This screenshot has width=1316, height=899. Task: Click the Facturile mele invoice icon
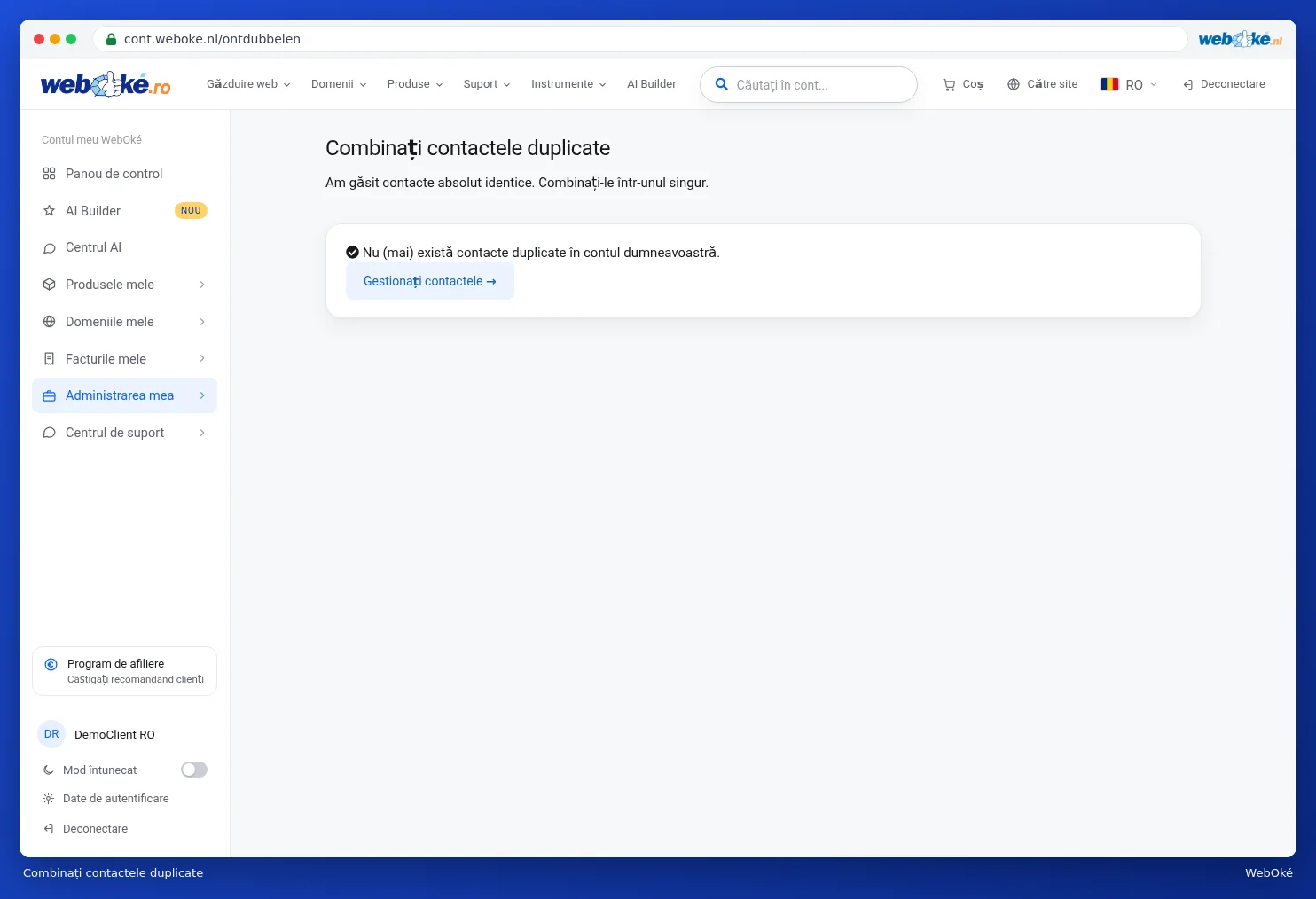(x=50, y=359)
